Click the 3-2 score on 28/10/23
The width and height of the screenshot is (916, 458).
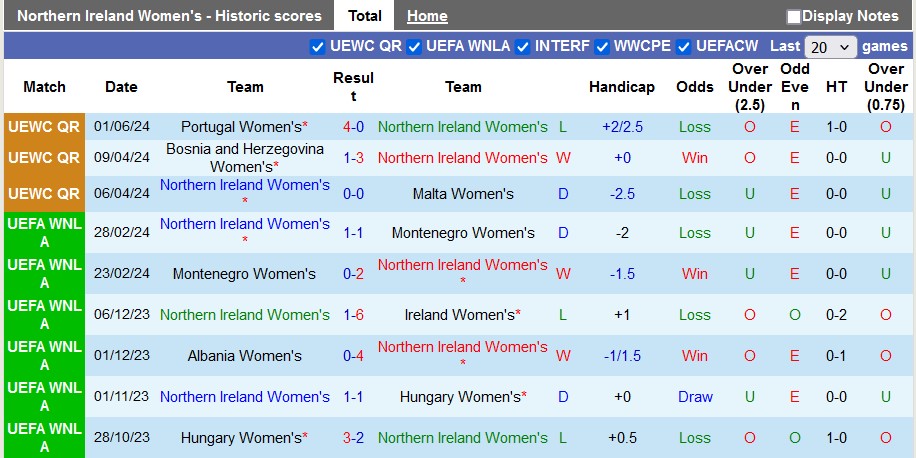(353, 438)
